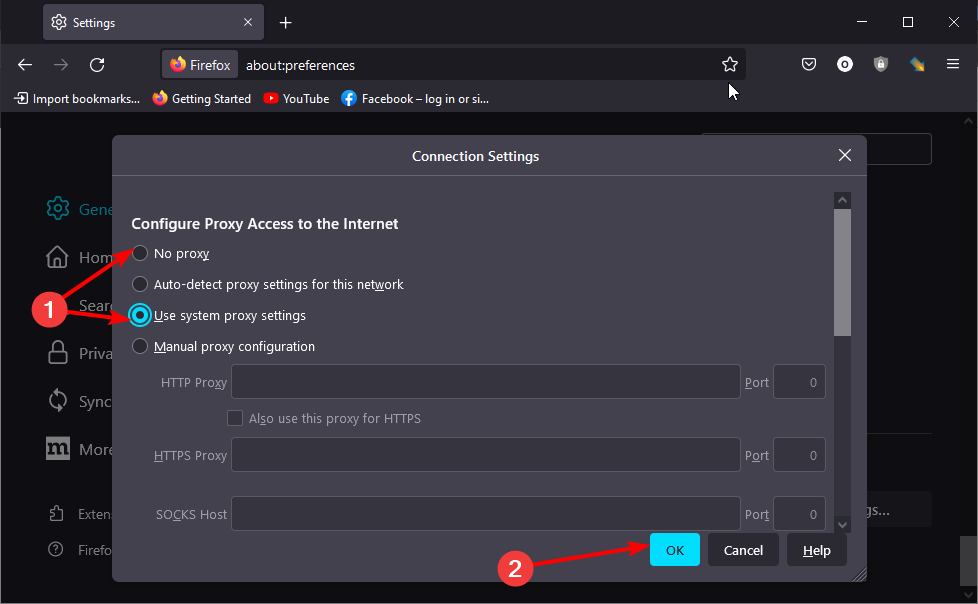Click the Help button
The height and width of the screenshot is (604, 978).
point(816,550)
